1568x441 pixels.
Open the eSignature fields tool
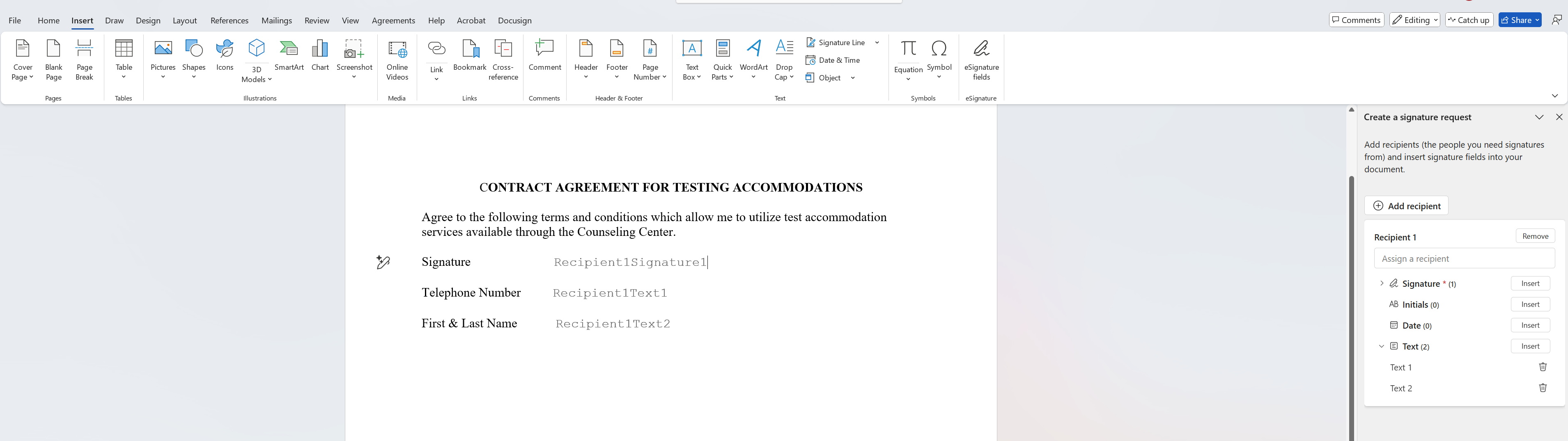(x=981, y=59)
